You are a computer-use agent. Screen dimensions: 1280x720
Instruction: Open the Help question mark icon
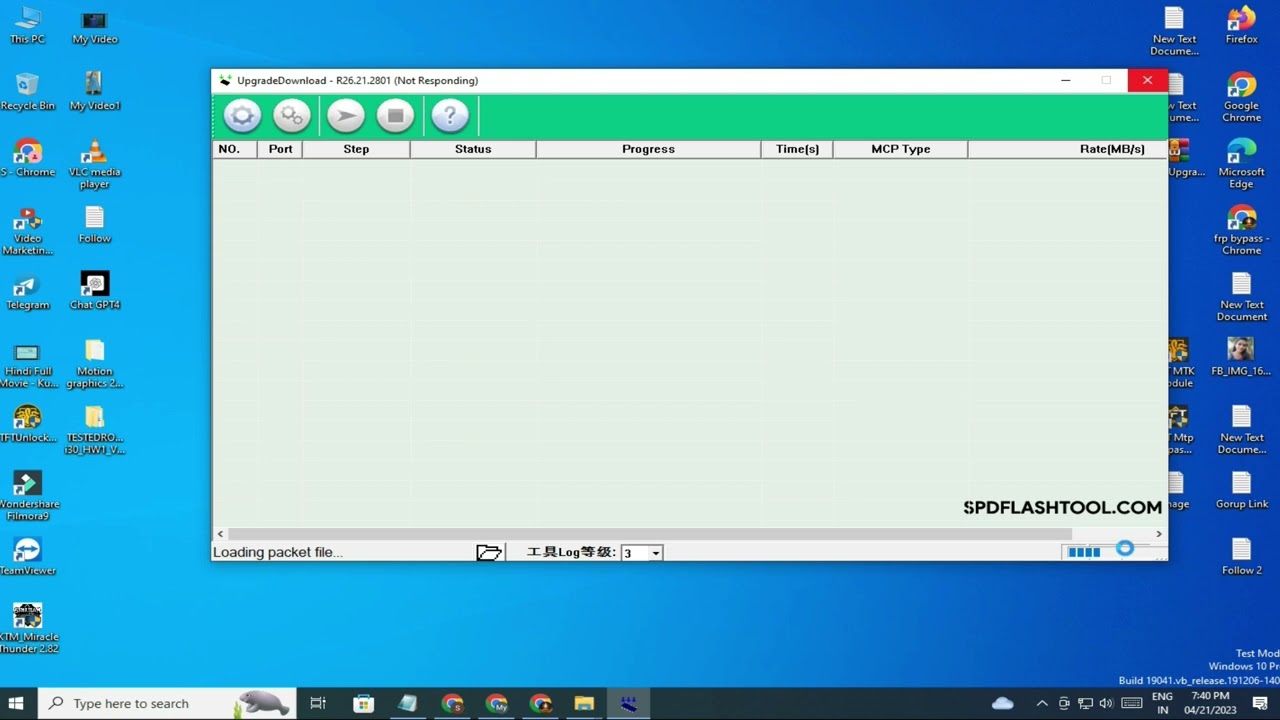click(450, 116)
